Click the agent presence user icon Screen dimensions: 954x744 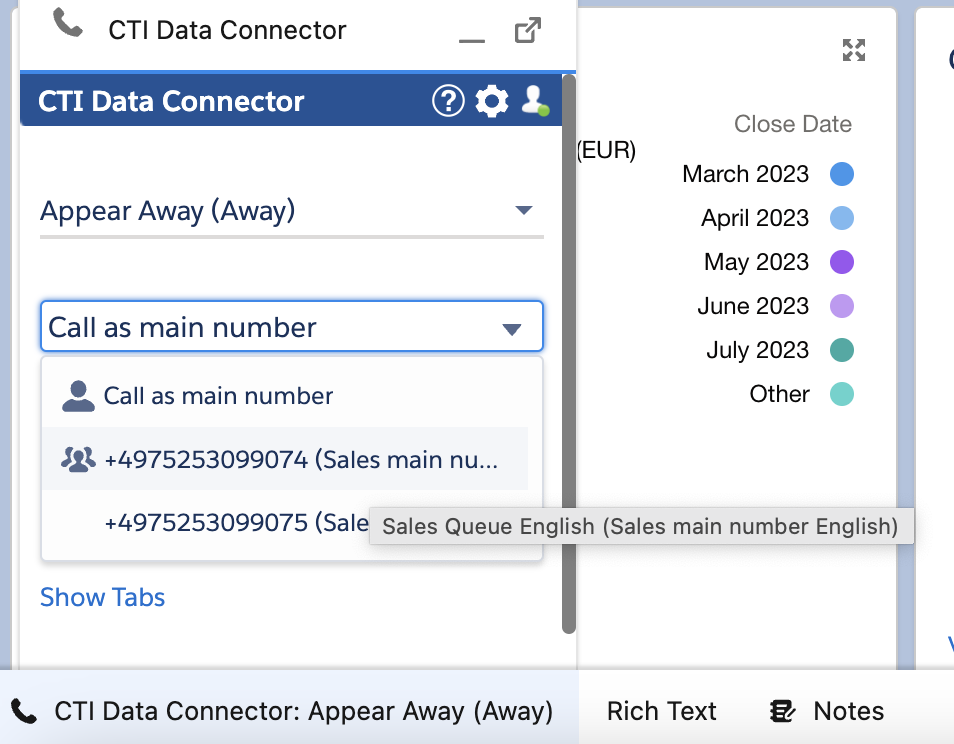point(535,100)
